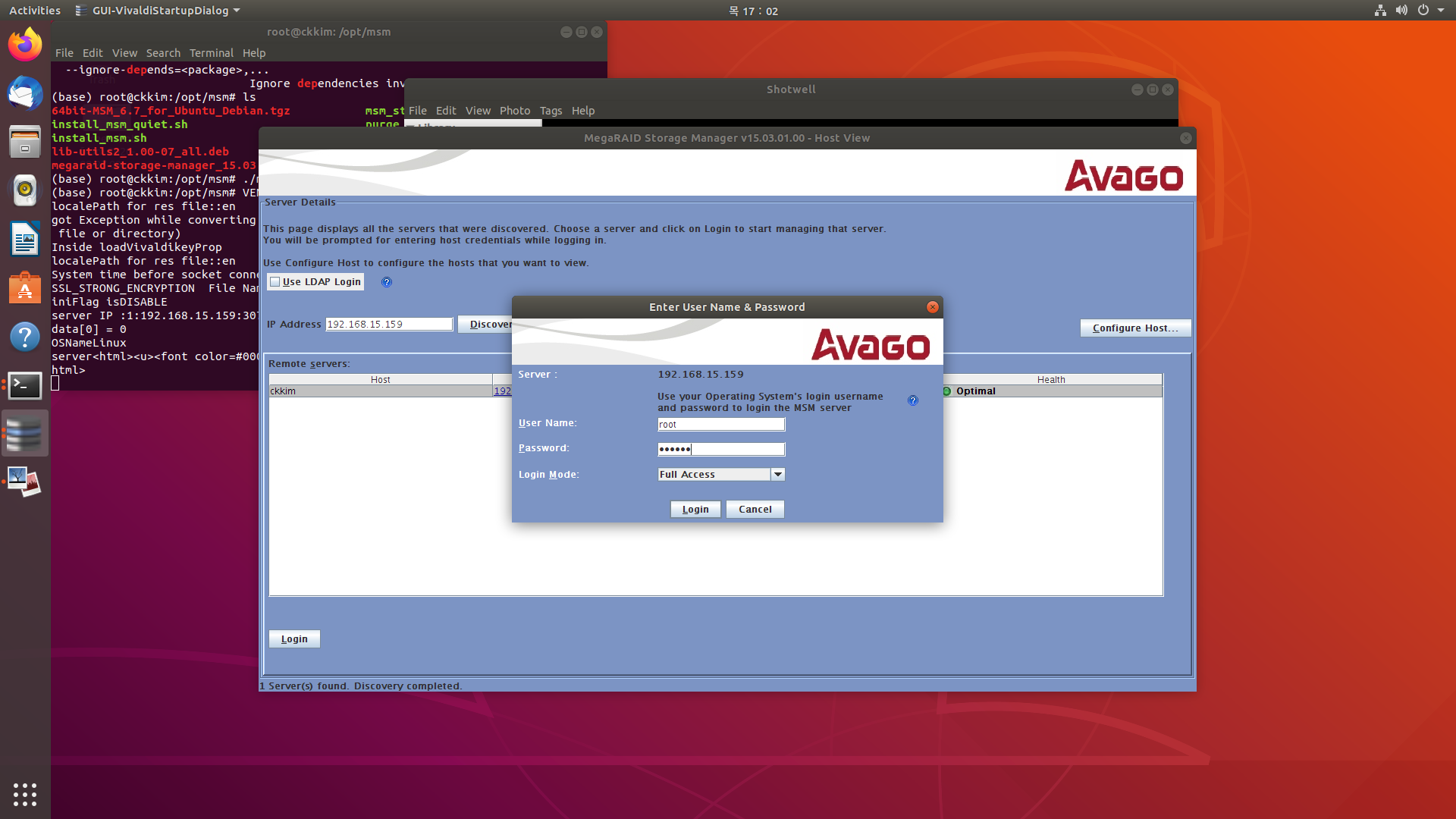The height and width of the screenshot is (819, 1456).
Task: Click help icon next to Use LDAP Login
Action: click(x=387, y=282)
